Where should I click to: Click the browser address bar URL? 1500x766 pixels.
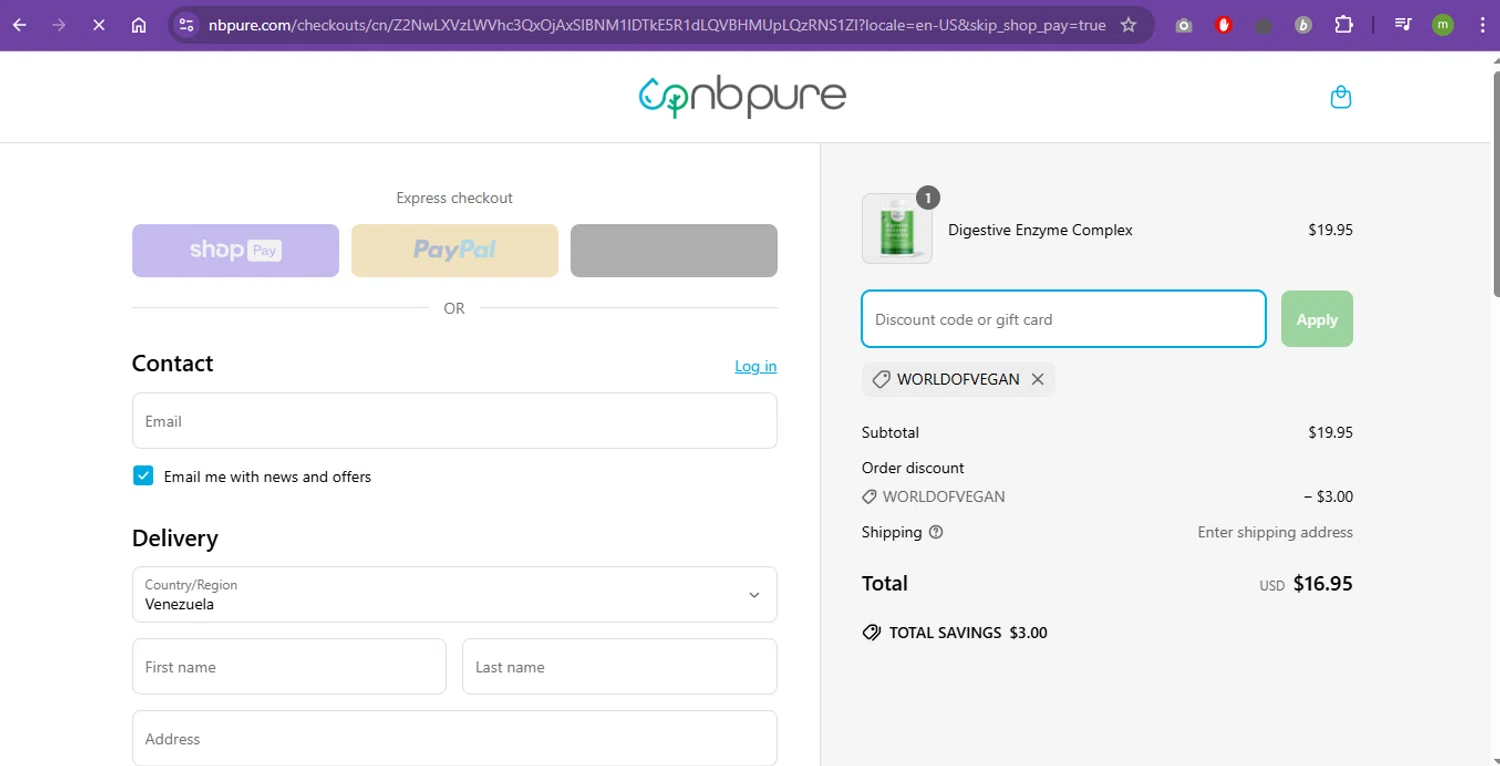[657, 25]
